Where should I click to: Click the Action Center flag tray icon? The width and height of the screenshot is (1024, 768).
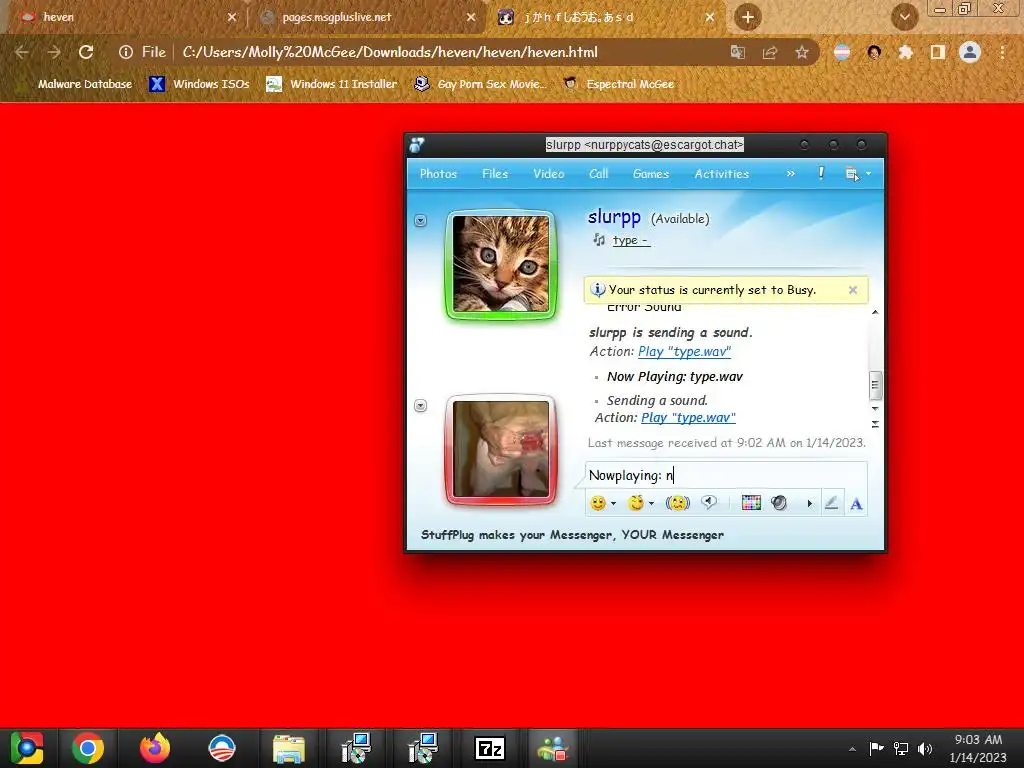point(876,748)
